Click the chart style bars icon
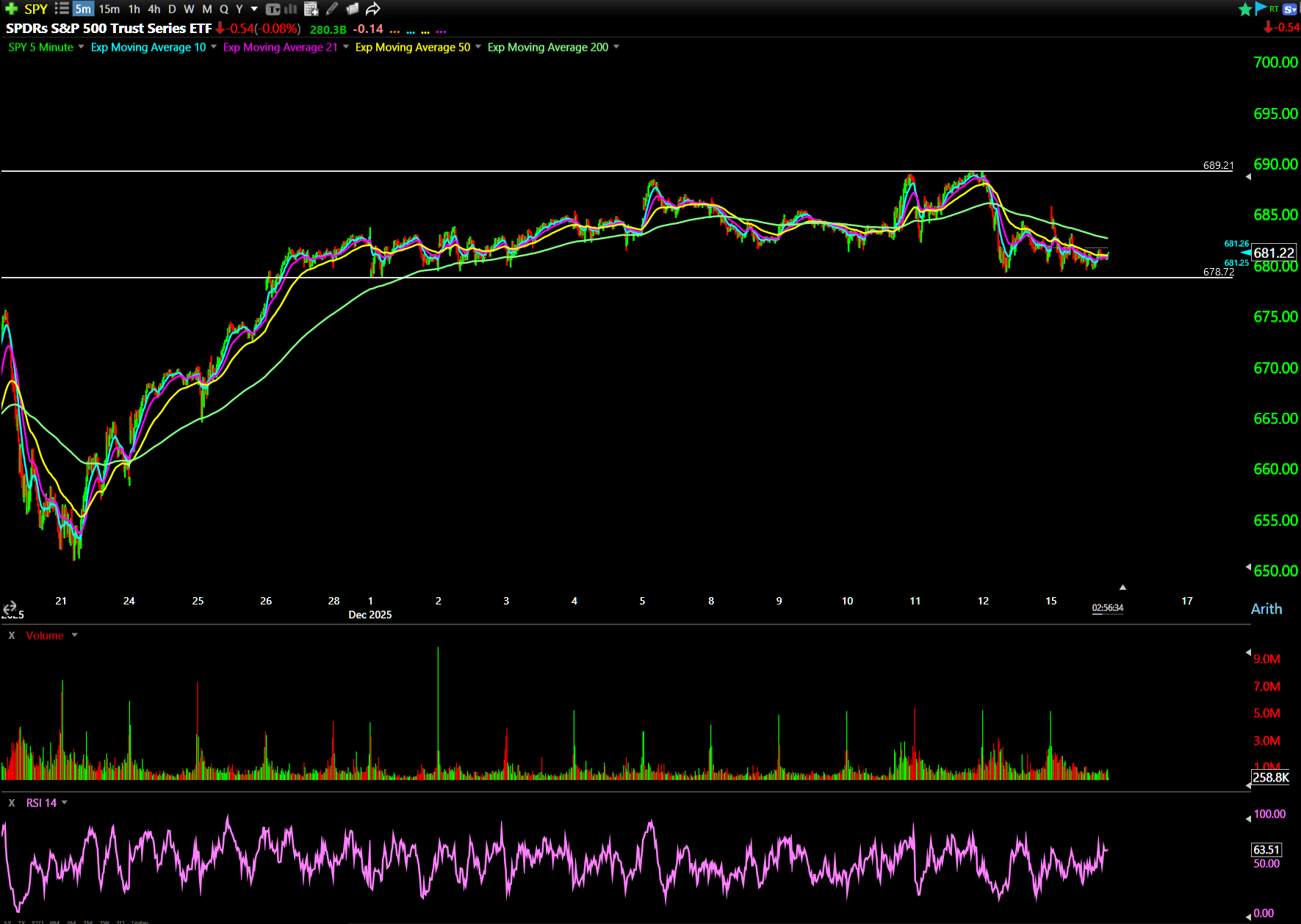 pos(291,9)
